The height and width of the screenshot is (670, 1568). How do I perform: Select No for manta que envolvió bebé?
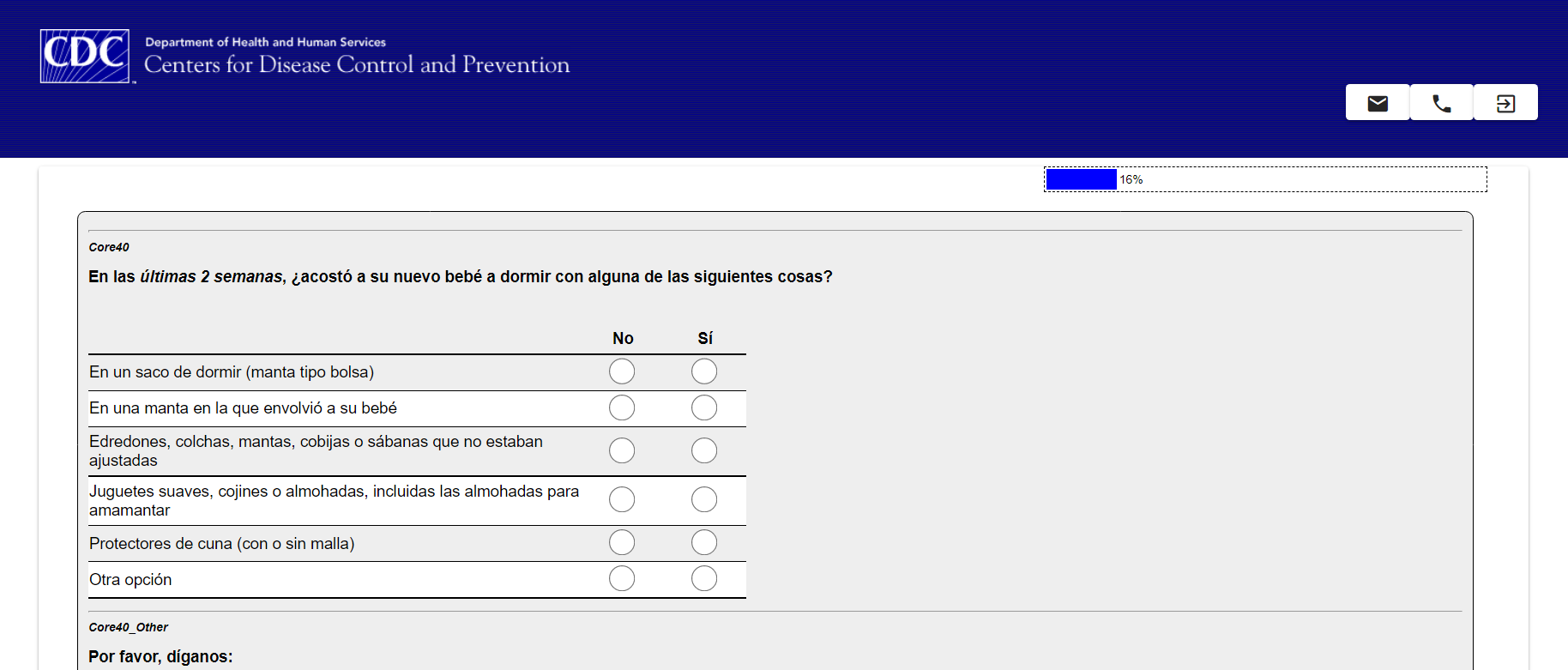pyautogui.click(x=622, y=407)
